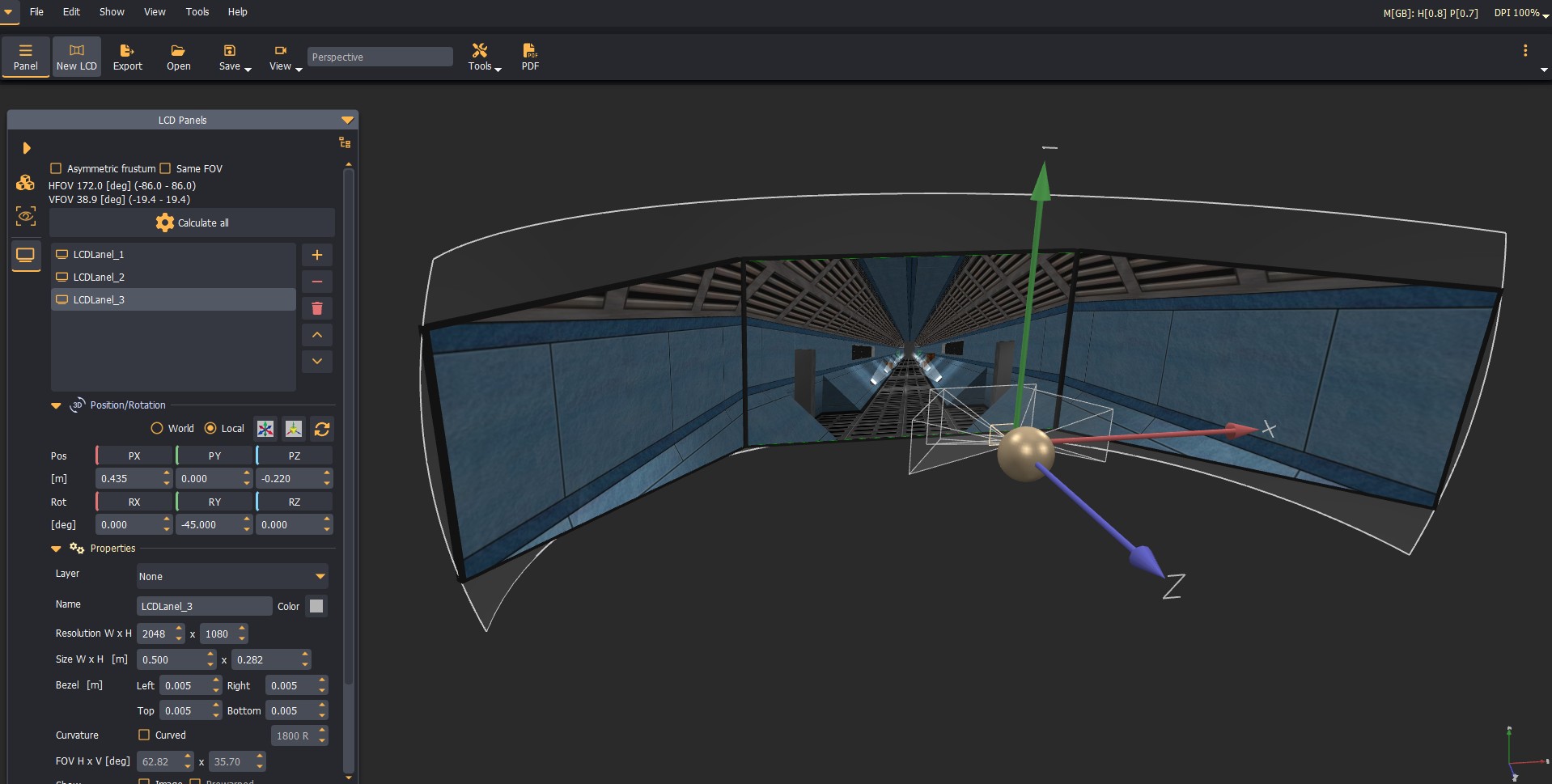Enable Asymmetric frustum checkbox
This screenshot has width=1552, height=784.
56,168
